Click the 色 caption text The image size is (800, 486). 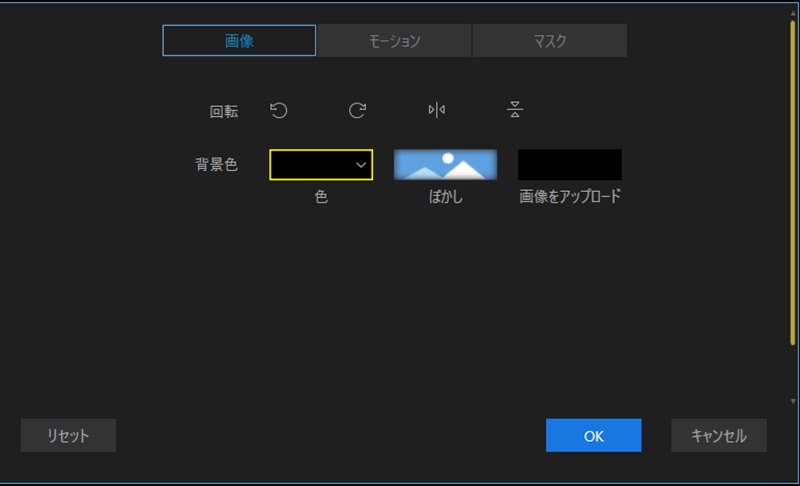pyautogui.click(x=321, y=196)
